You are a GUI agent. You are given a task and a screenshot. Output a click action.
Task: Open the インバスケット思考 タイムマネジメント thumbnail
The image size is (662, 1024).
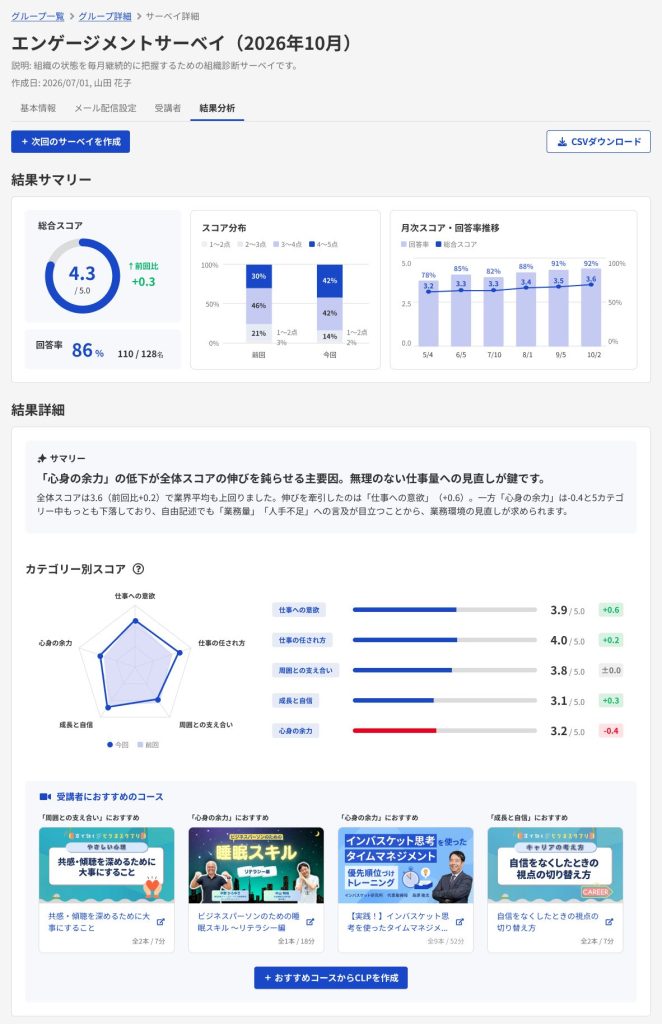(405, 865)
